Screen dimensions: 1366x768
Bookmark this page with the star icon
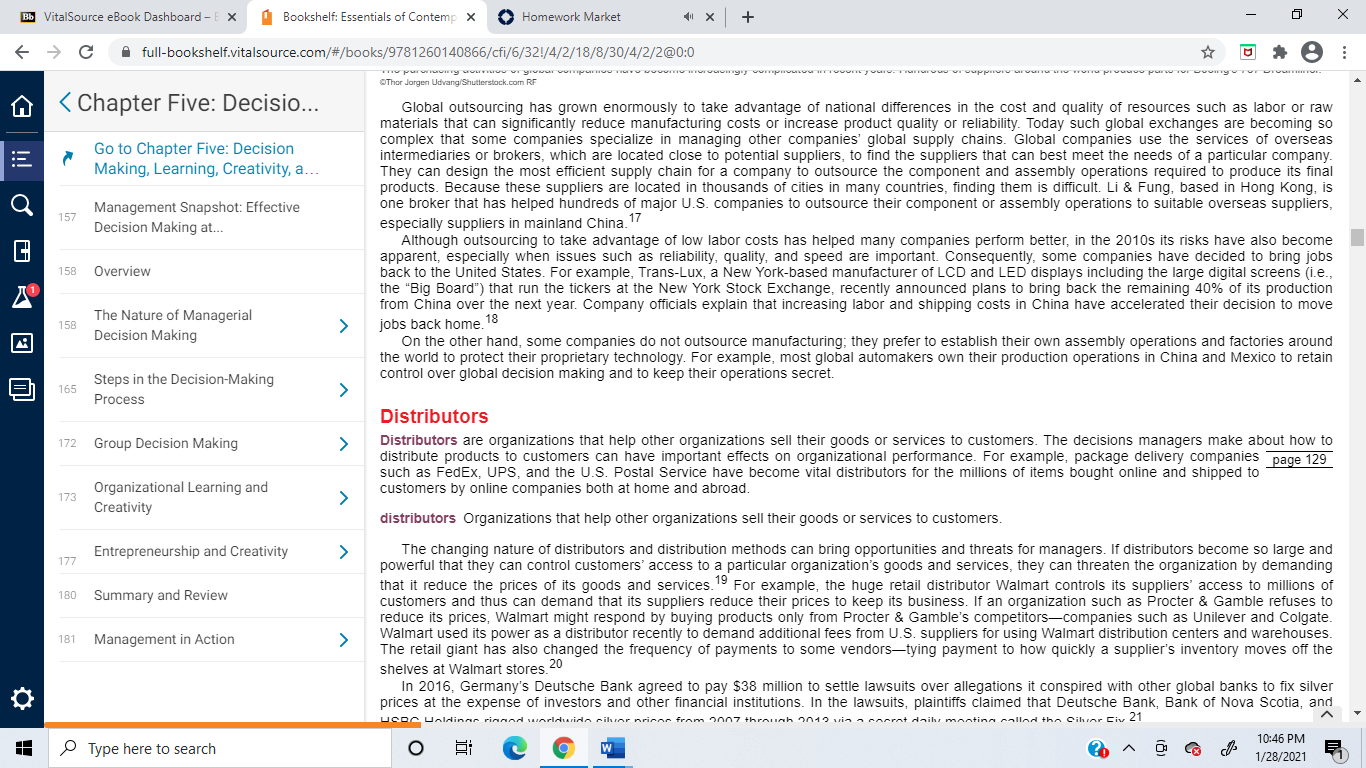(x=1208, y=52)
